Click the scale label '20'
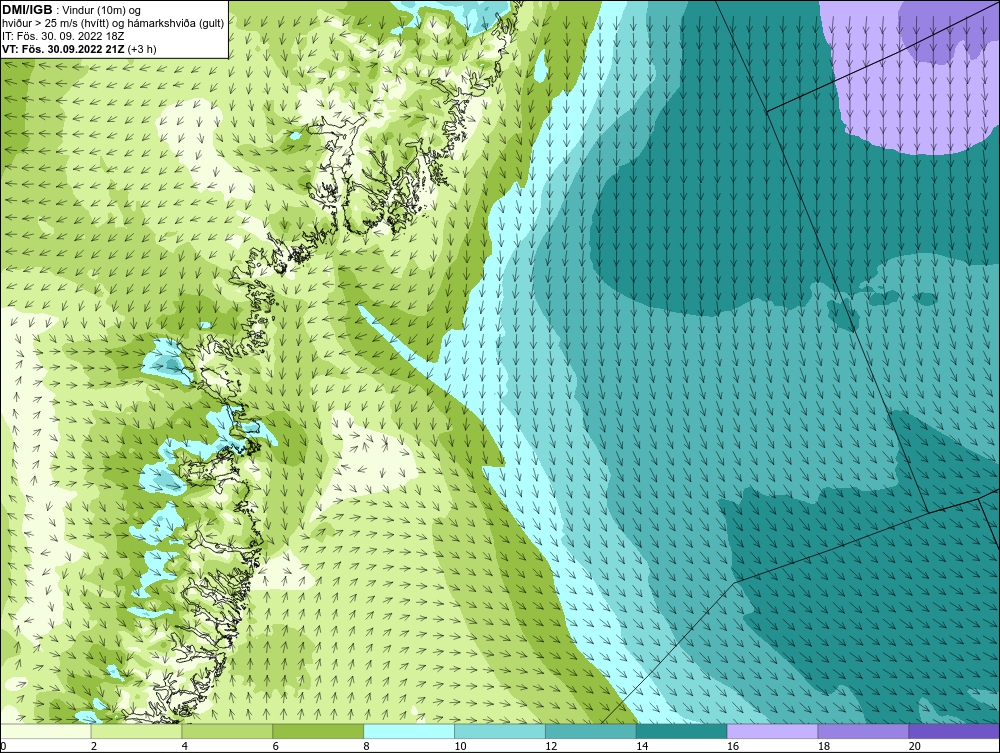1000x753 pixels. click(x=915, y=746)
